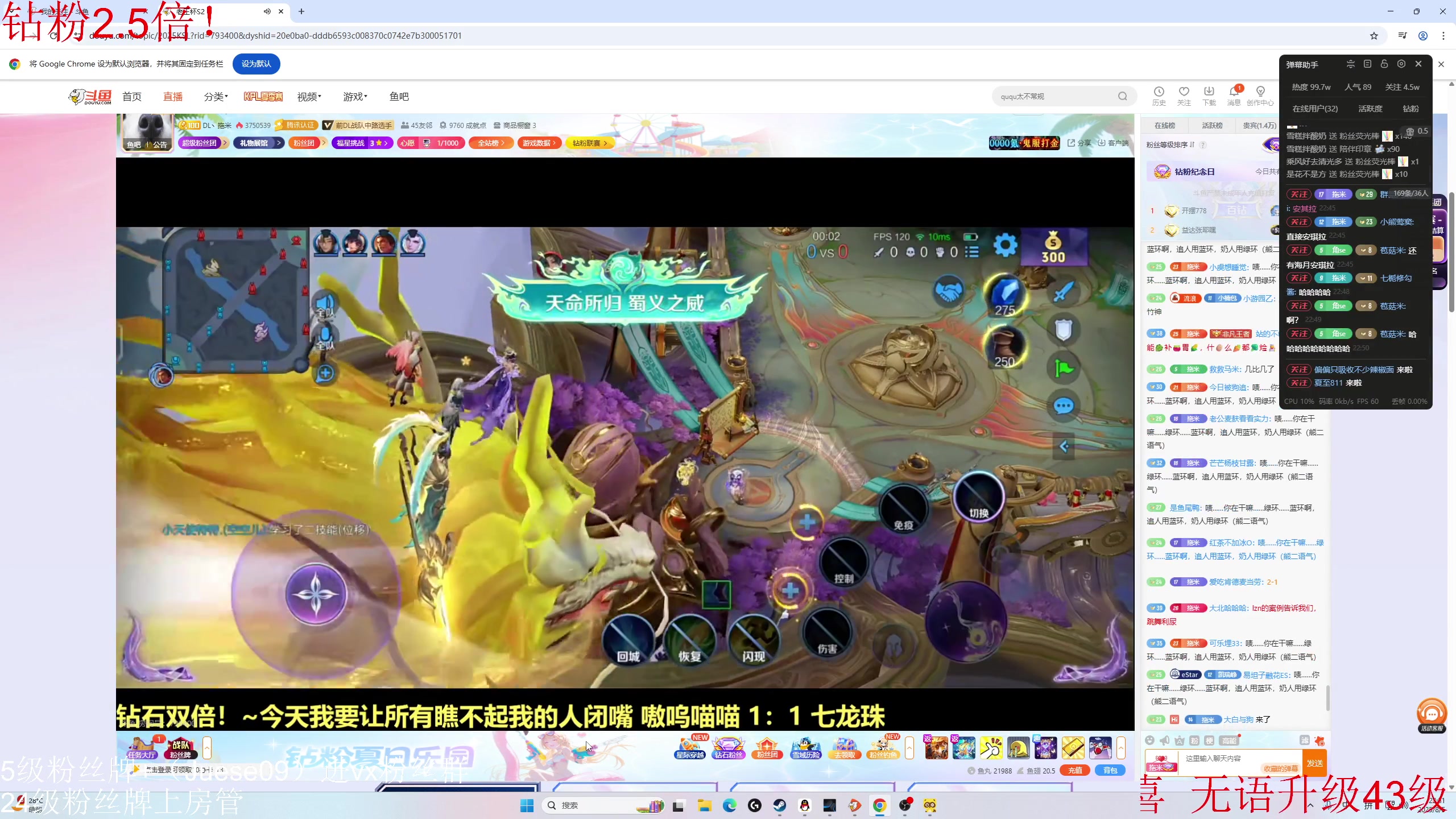Open the 直播 navigation item
Viewport: 1456px width, 819px height.
[173, 97]
